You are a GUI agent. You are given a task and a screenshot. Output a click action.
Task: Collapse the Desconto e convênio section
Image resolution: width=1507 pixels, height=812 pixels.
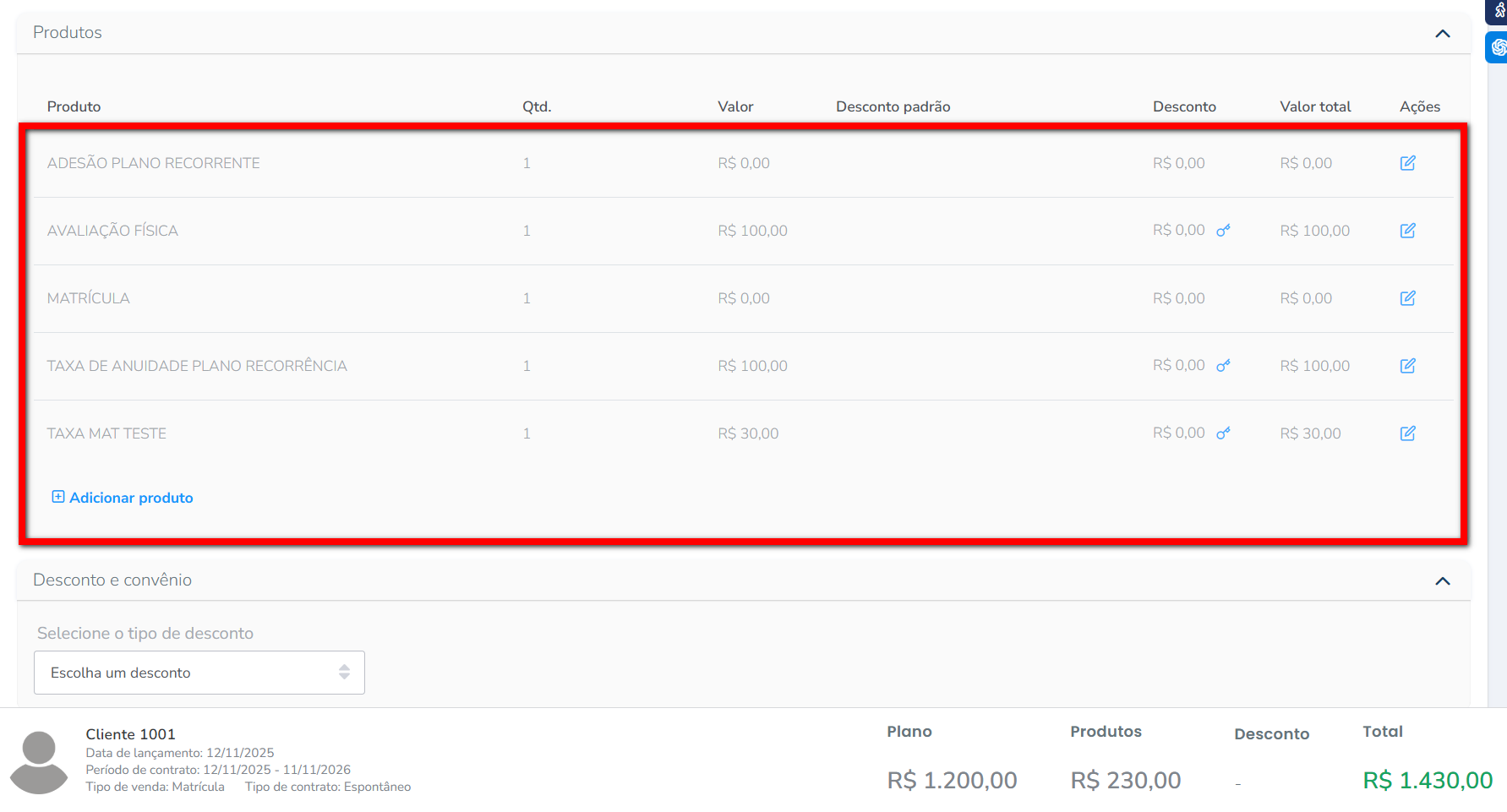1442,581
